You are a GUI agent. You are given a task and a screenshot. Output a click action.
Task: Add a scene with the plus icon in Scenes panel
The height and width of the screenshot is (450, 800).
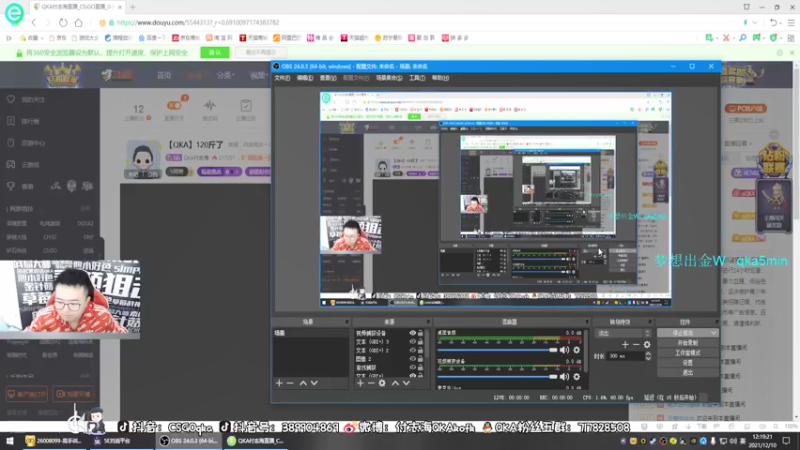(x=279, y=383)
